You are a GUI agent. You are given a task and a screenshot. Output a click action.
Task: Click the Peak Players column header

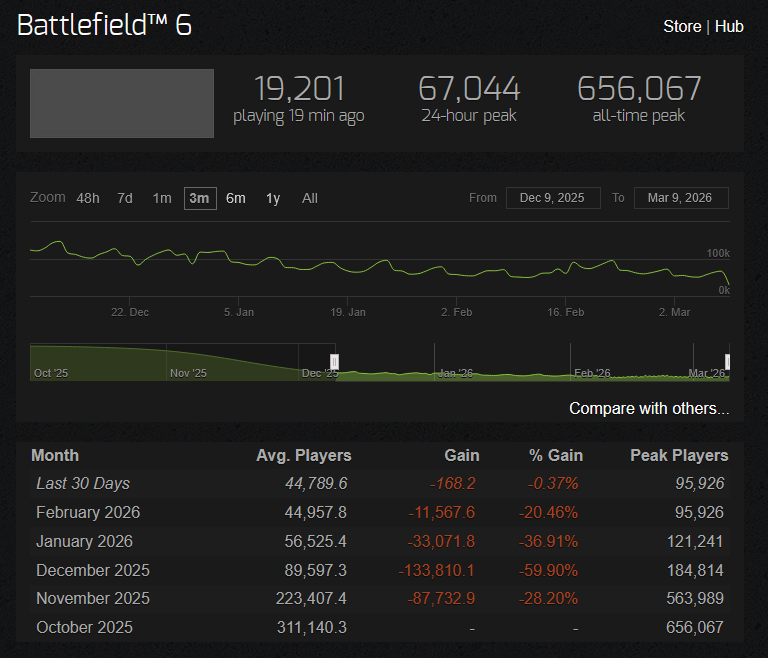[679, 456]
